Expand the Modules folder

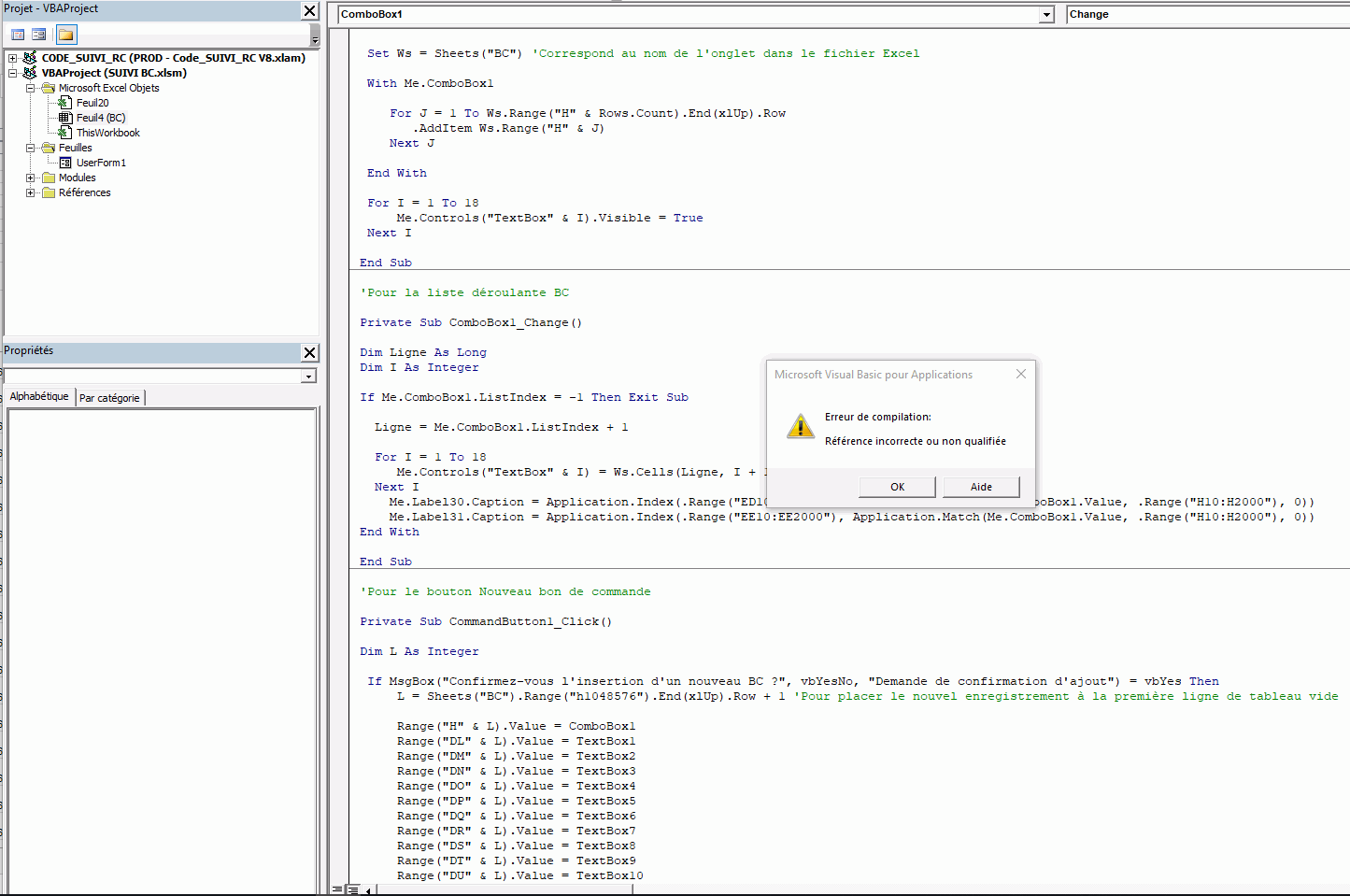coord(31,178)
